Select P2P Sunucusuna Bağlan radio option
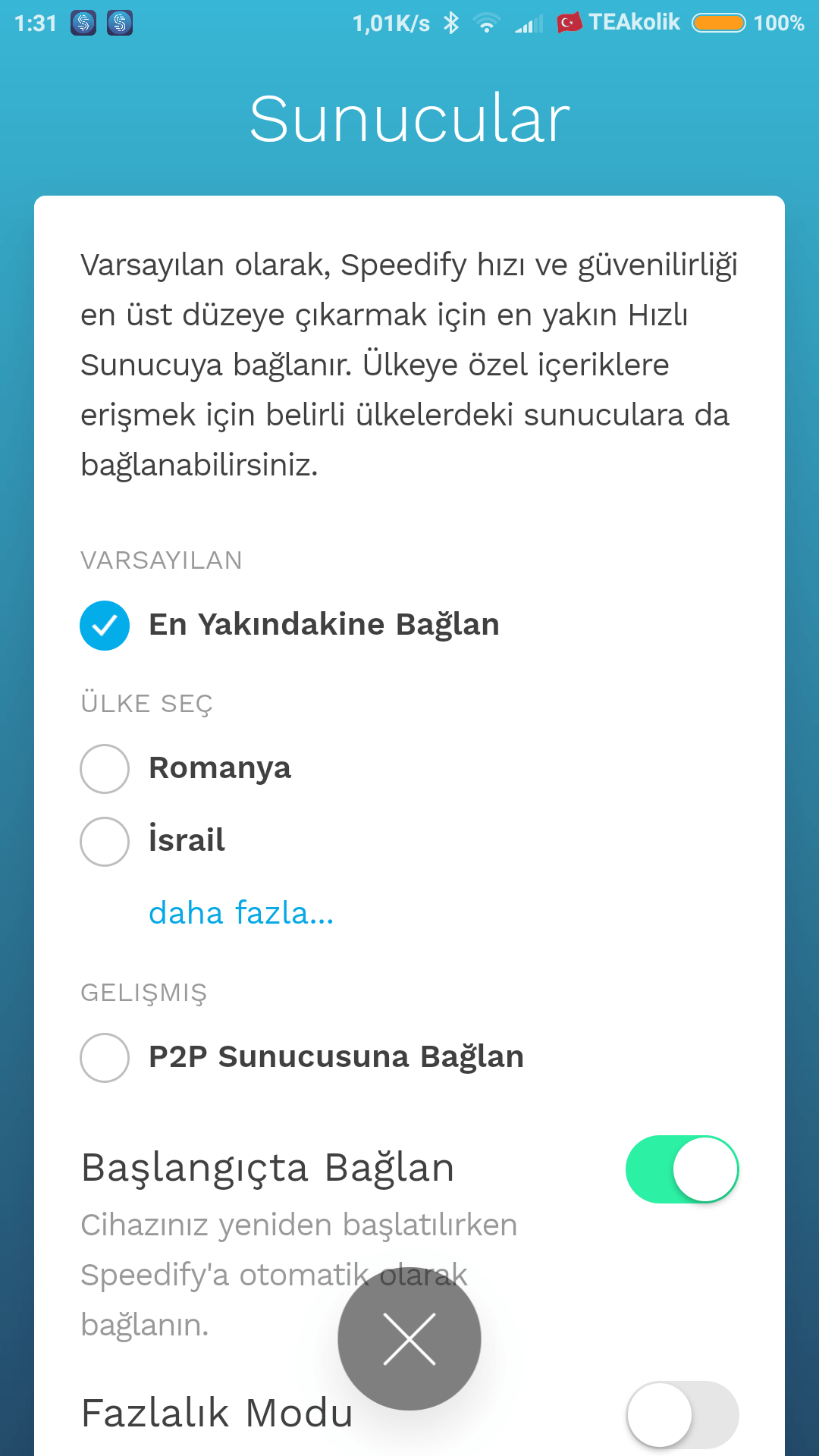Viewport: 819px width, 1456px height. (105, 1057)
